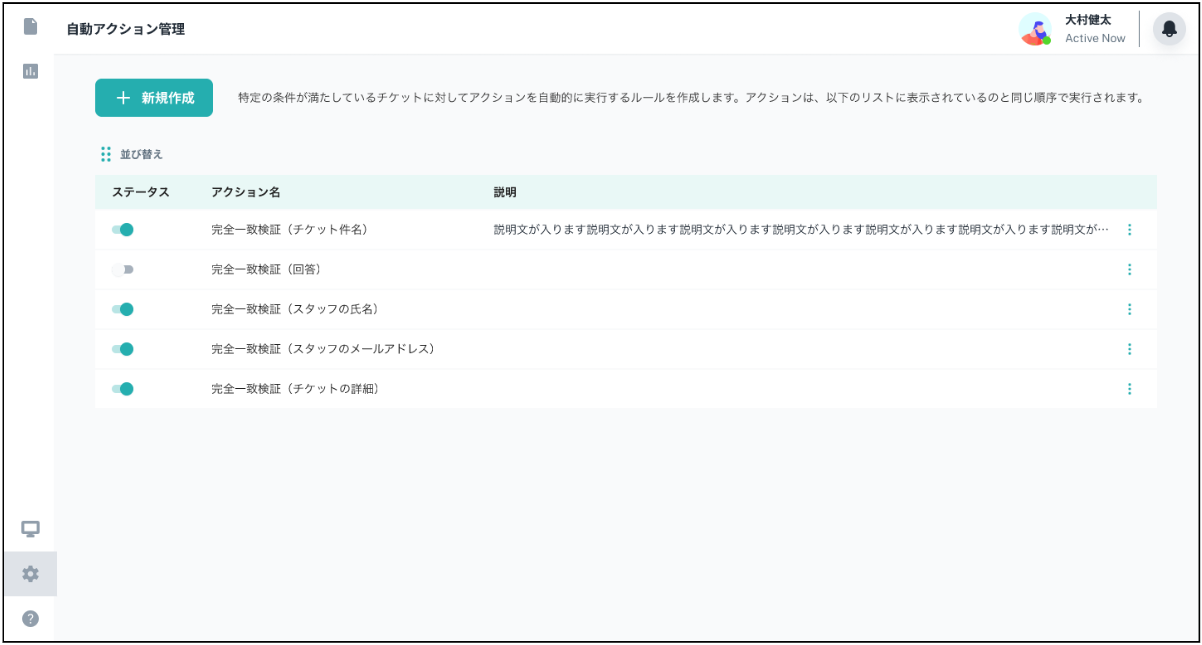Click the notification bell icon
Viewport: 1202px width, 645px height.
(x=1169, y=29)
